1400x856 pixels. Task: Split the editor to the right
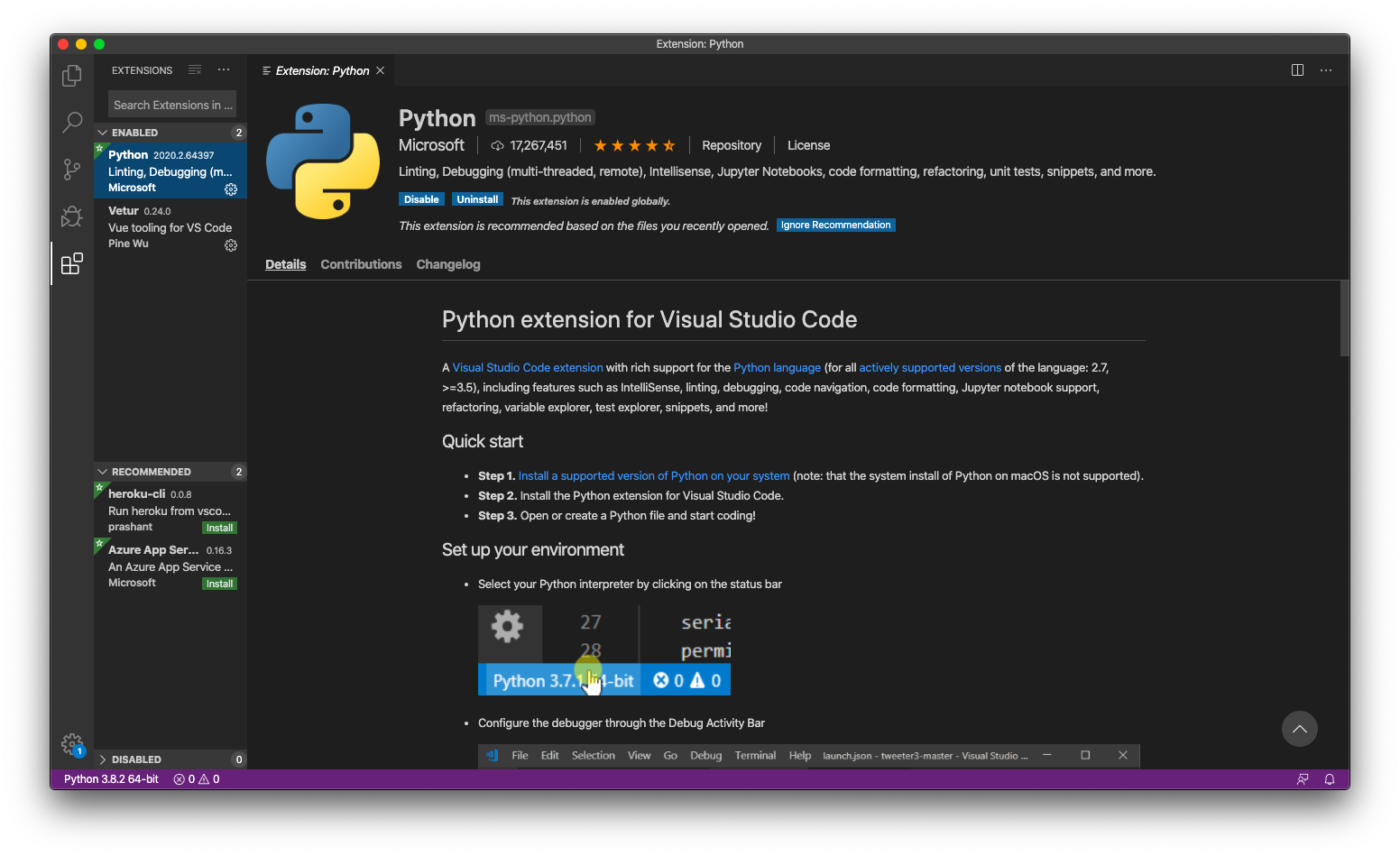click(1297, 70)
